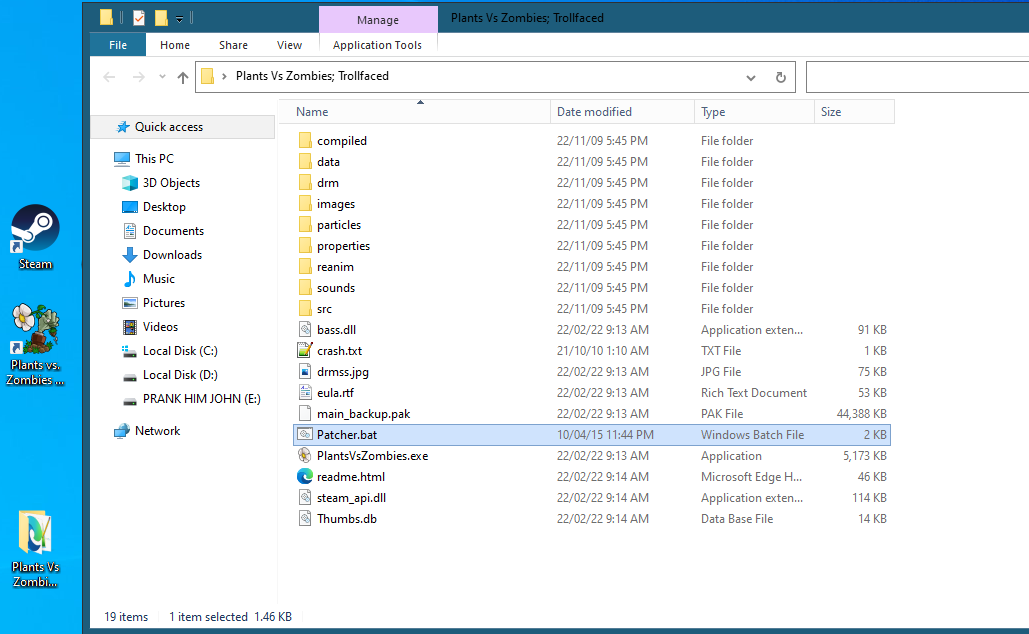
Task: Open Music in the sidebar
Action: point(159,278)
